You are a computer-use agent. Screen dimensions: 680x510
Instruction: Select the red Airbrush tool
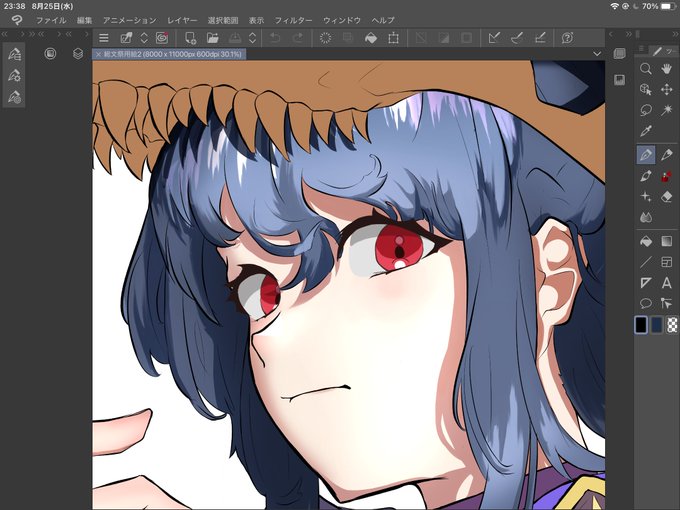pos(667,176)
